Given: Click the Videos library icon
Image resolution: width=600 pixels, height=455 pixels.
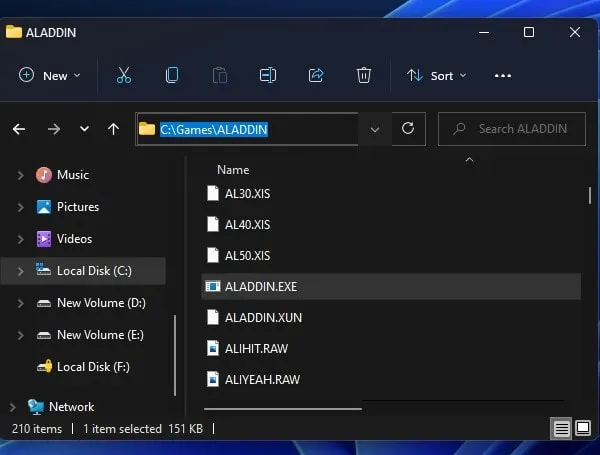Looking at the screenshot, I should [44, 239].
